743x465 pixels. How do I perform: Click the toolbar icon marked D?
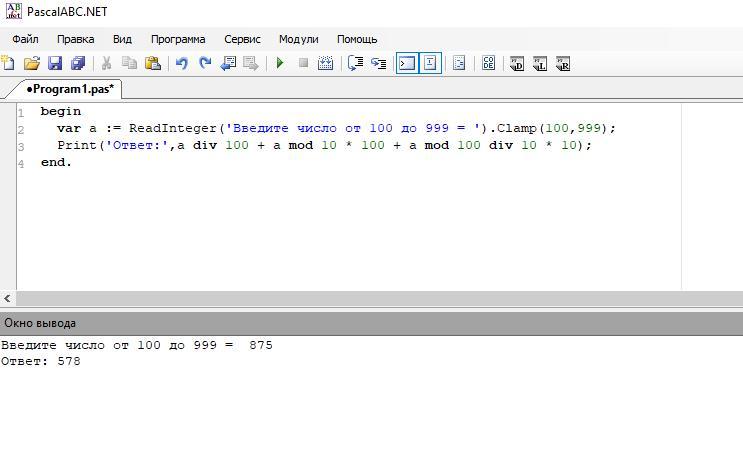pyautogui.click(x=516, y=64)
